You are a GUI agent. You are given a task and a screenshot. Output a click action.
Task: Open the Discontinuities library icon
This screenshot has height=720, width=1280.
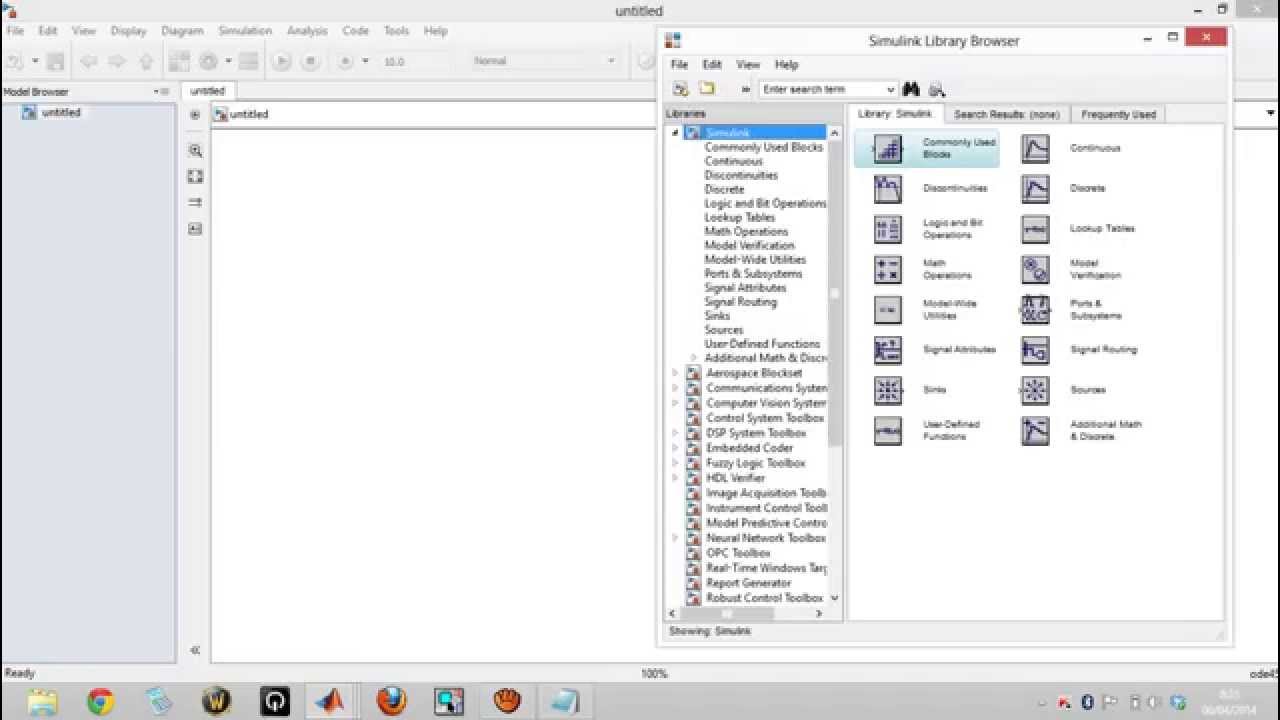pyautogui.click(x=888, y=189)
